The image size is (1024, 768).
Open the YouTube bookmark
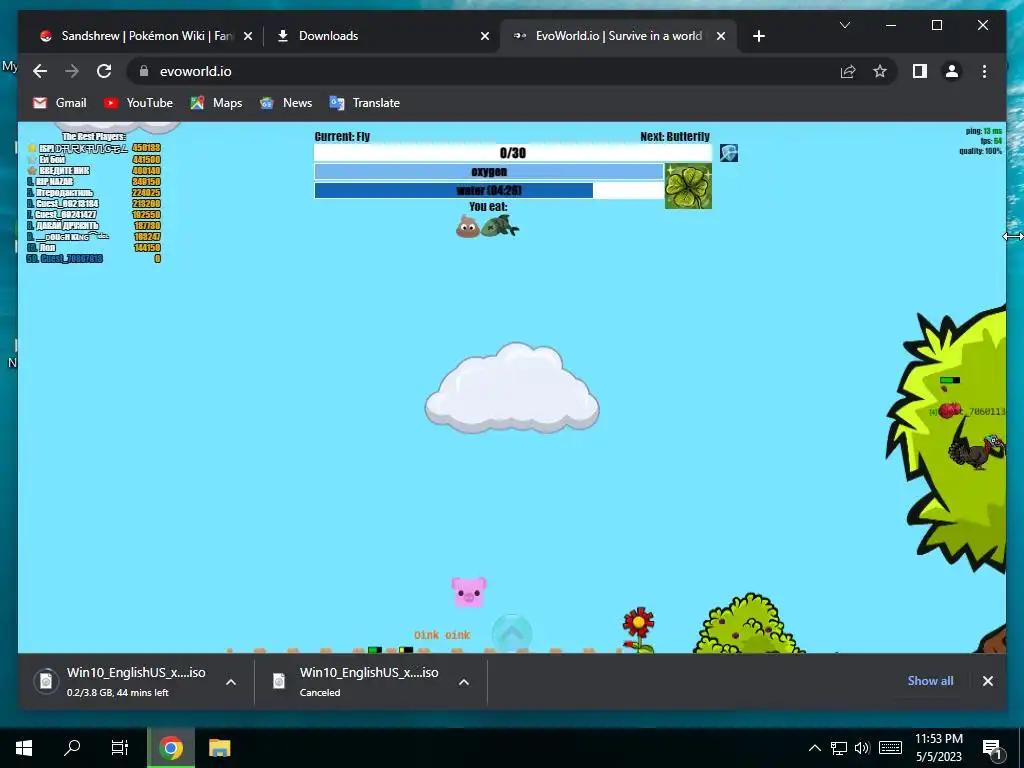click(138, 103)
